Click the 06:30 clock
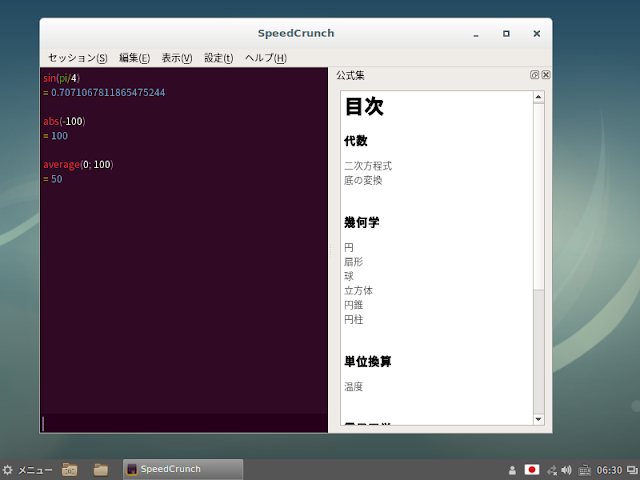The image size is (640, 480). point(609,470)
